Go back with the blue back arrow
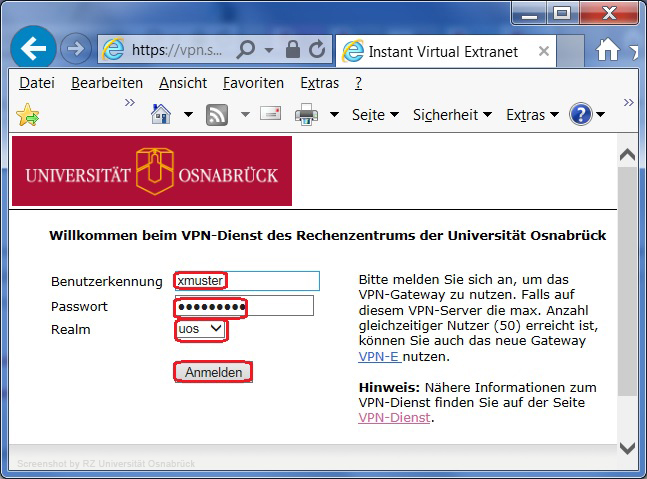This screenshot has width=647, height=479. pos(33,48)
